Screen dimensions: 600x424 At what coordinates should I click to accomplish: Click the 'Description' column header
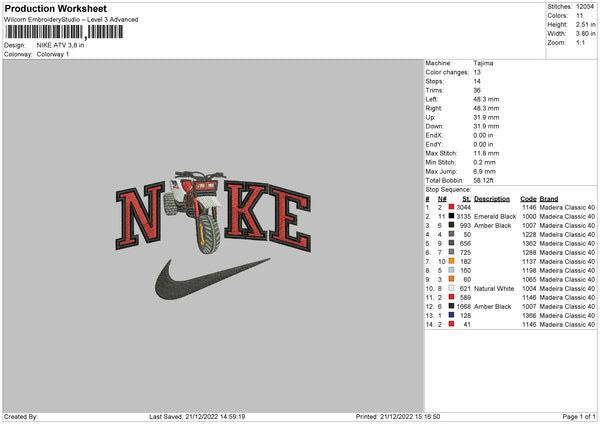(492, 199)
